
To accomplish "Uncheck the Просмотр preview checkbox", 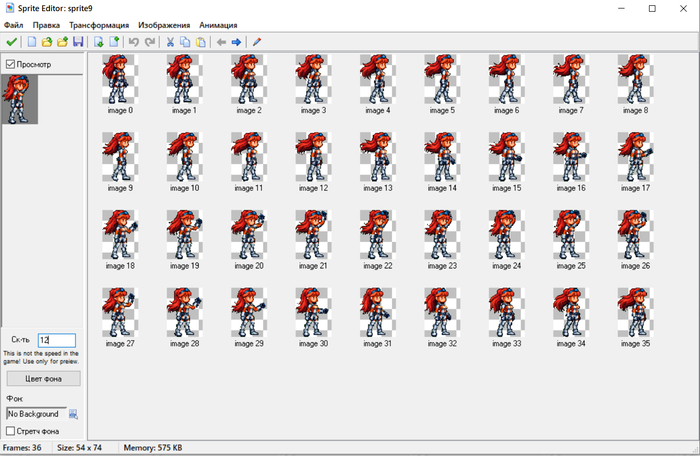I will click(x=11, y=64).
